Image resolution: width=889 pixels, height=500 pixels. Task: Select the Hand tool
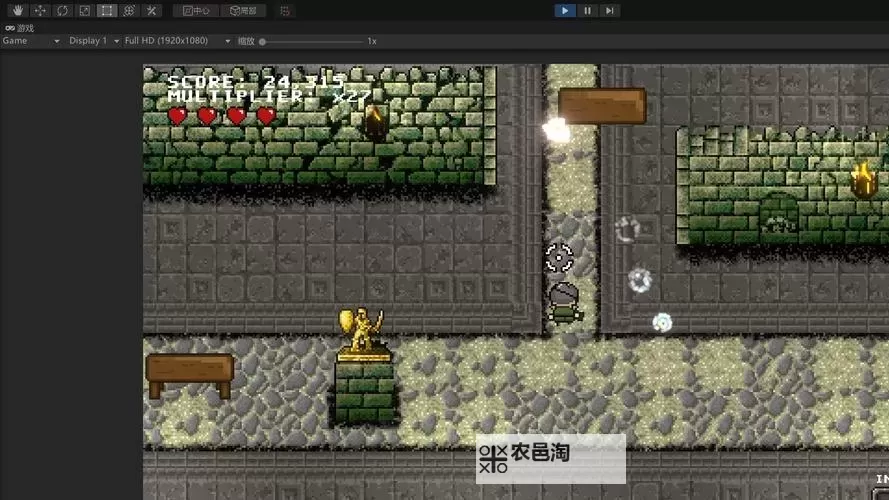(18, 10)
